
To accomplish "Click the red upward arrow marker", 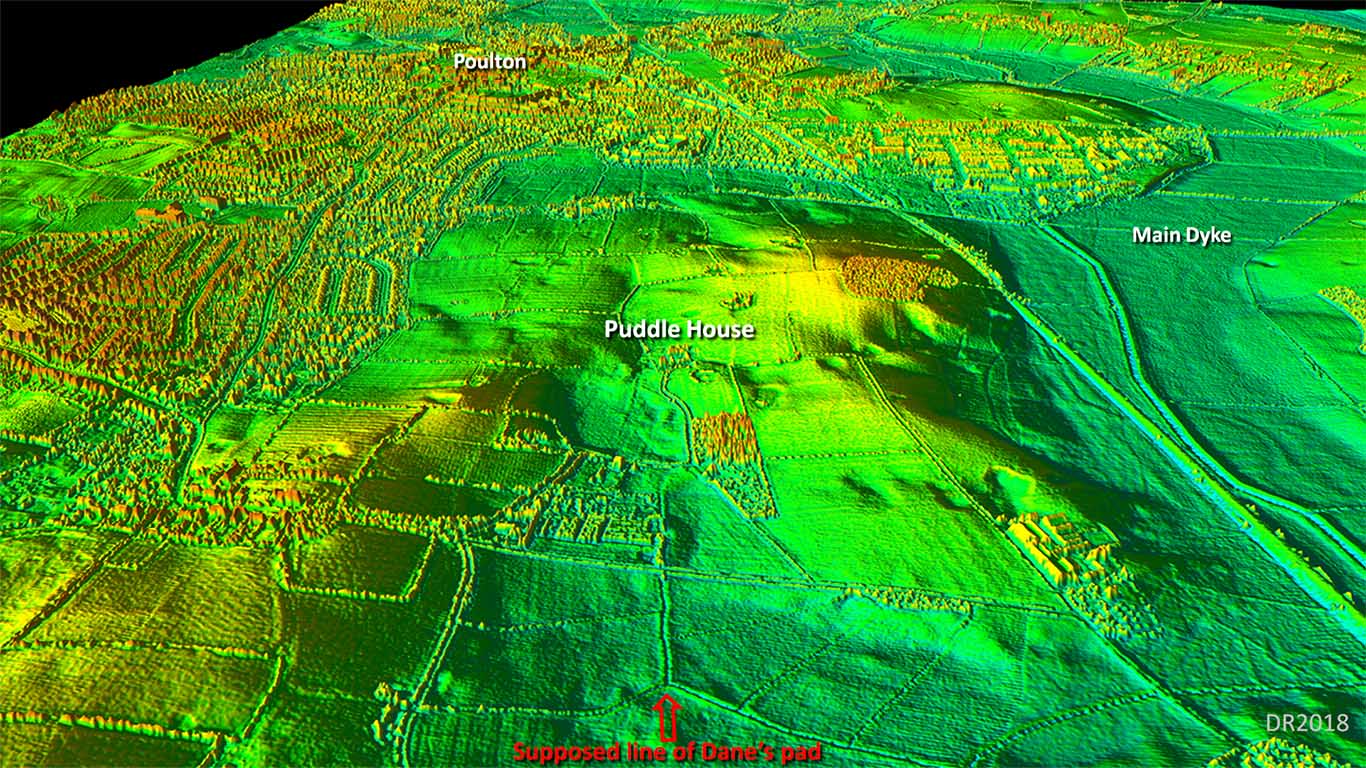I will [x=667, y=718].
